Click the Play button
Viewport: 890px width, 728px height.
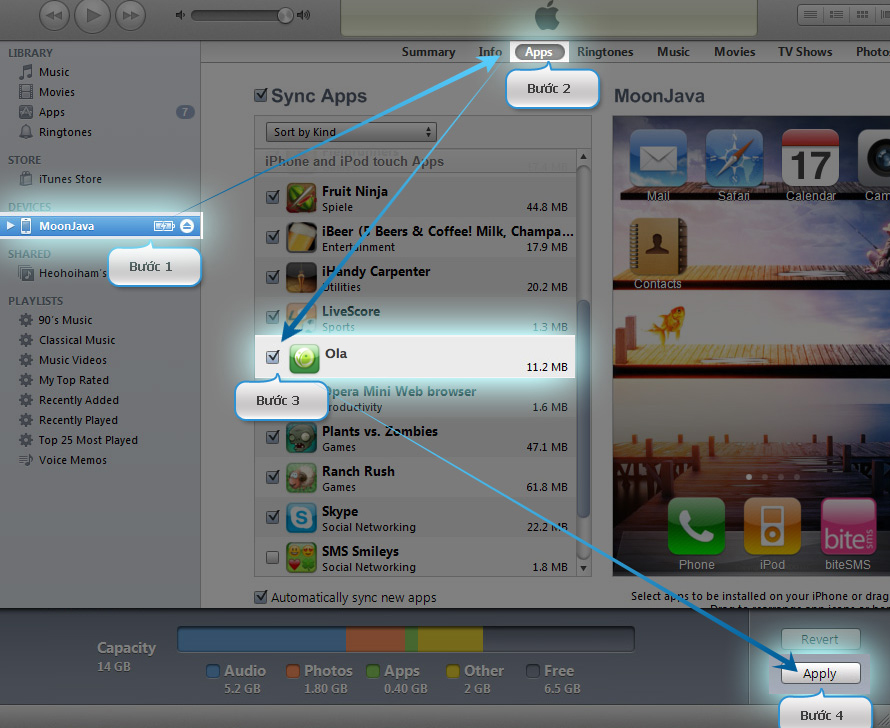coord(92,15)
